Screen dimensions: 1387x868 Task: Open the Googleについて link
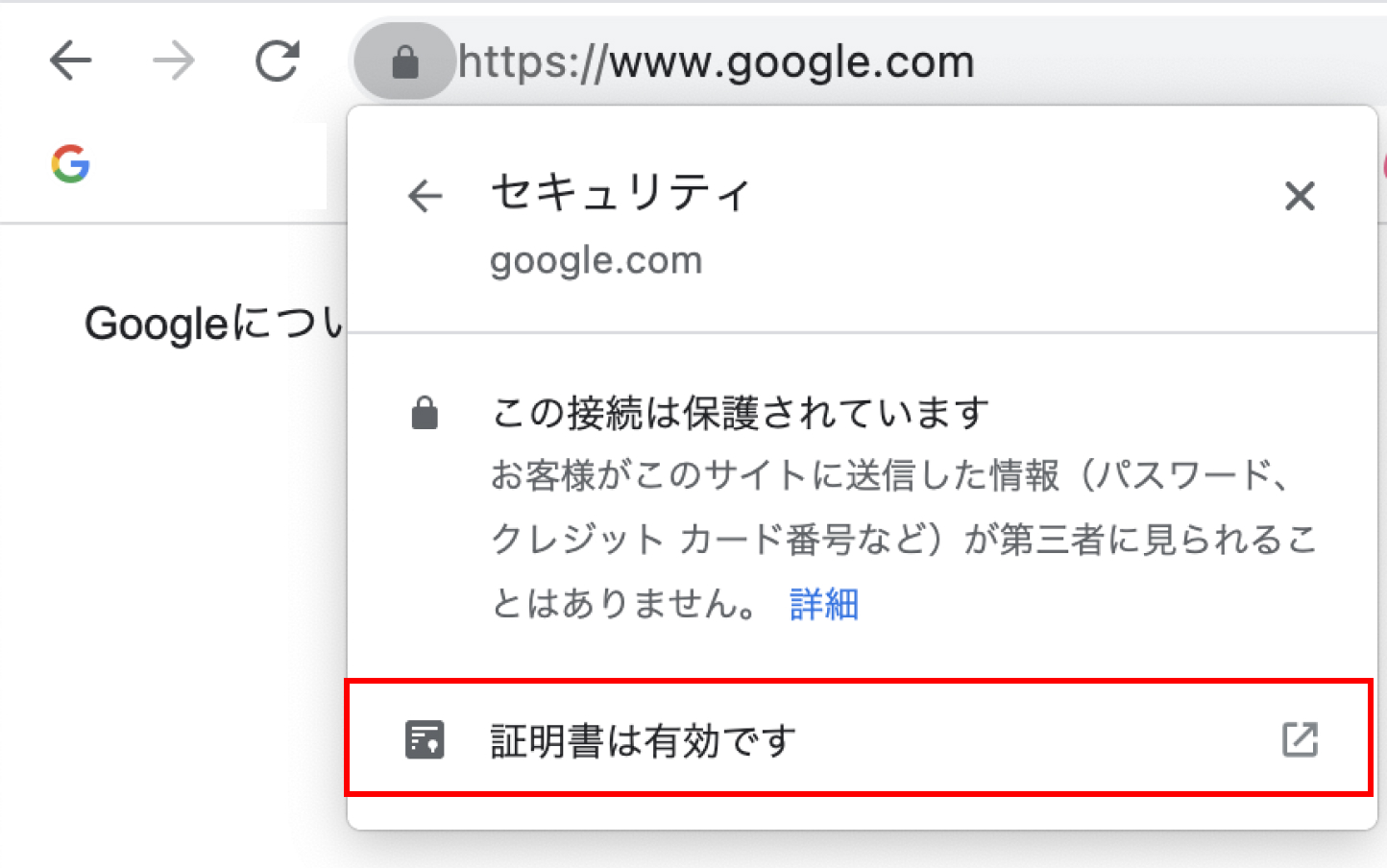(213, 324)
